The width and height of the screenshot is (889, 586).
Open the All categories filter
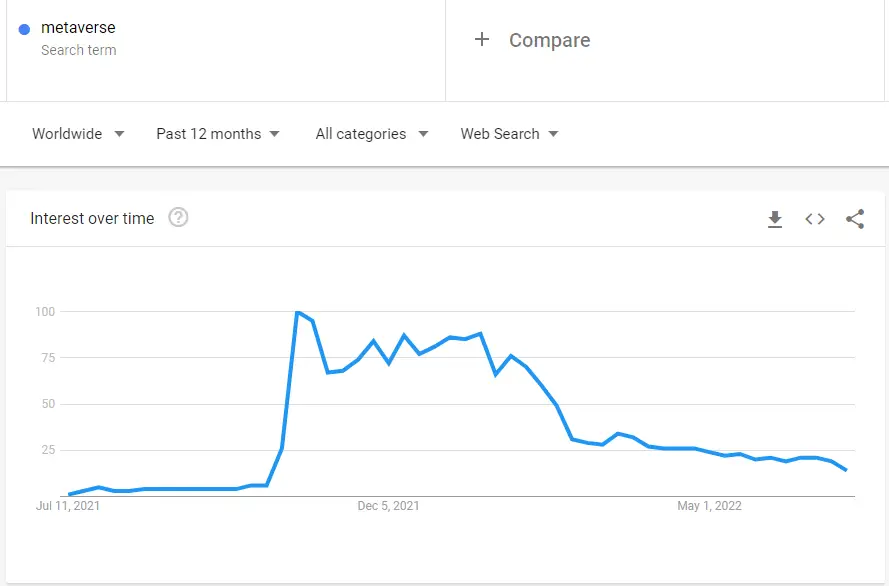click(372, 134)
